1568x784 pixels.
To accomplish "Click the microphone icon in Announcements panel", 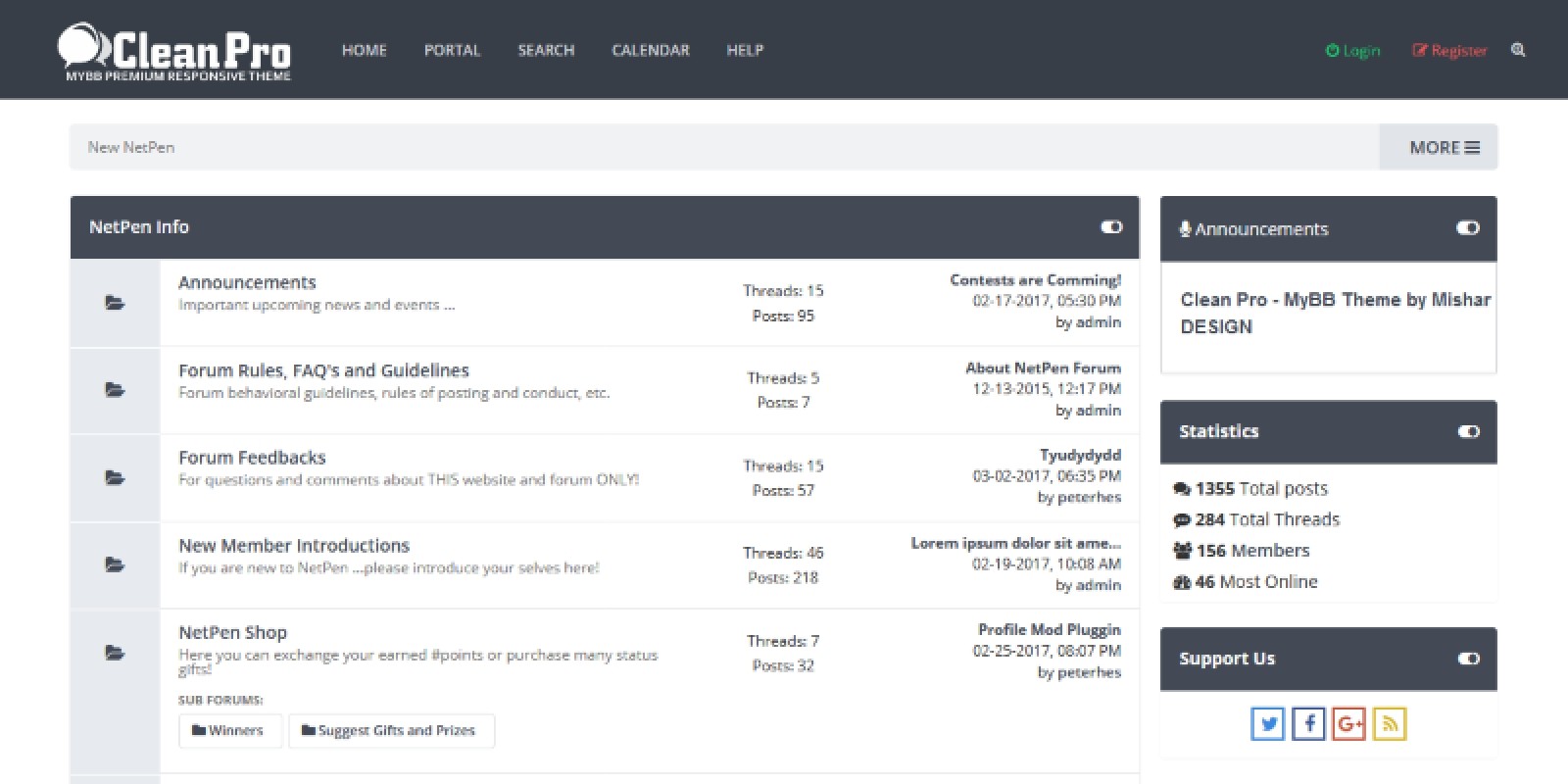I will [x=1185, y=229].
